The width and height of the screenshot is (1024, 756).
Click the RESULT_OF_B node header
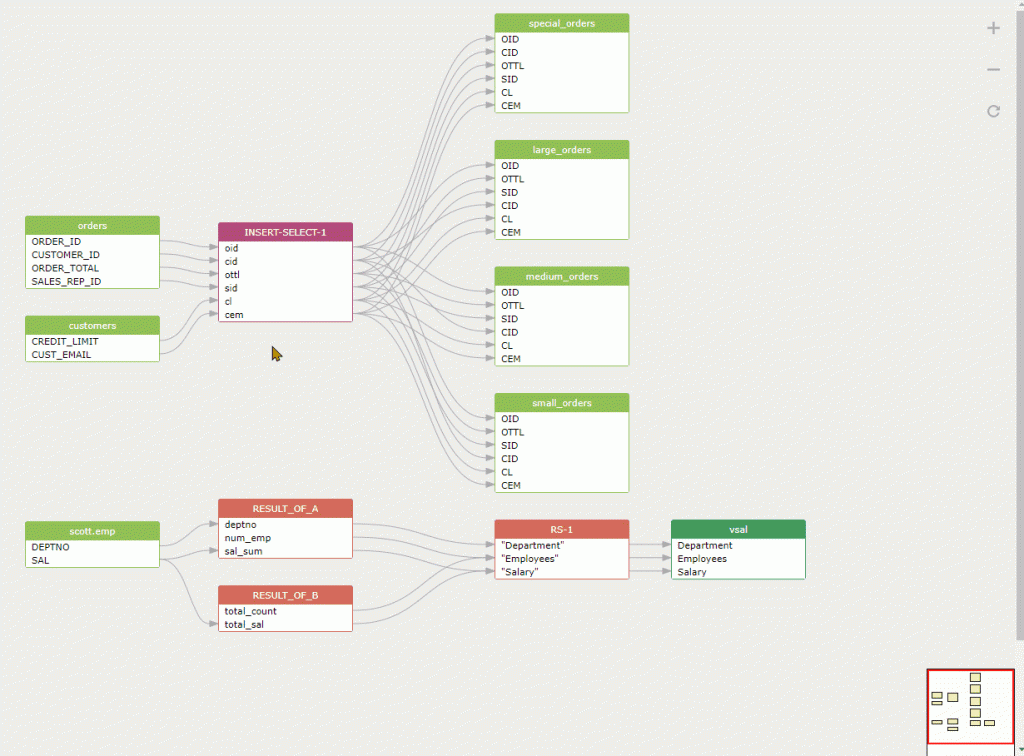[x=285, y=595]
